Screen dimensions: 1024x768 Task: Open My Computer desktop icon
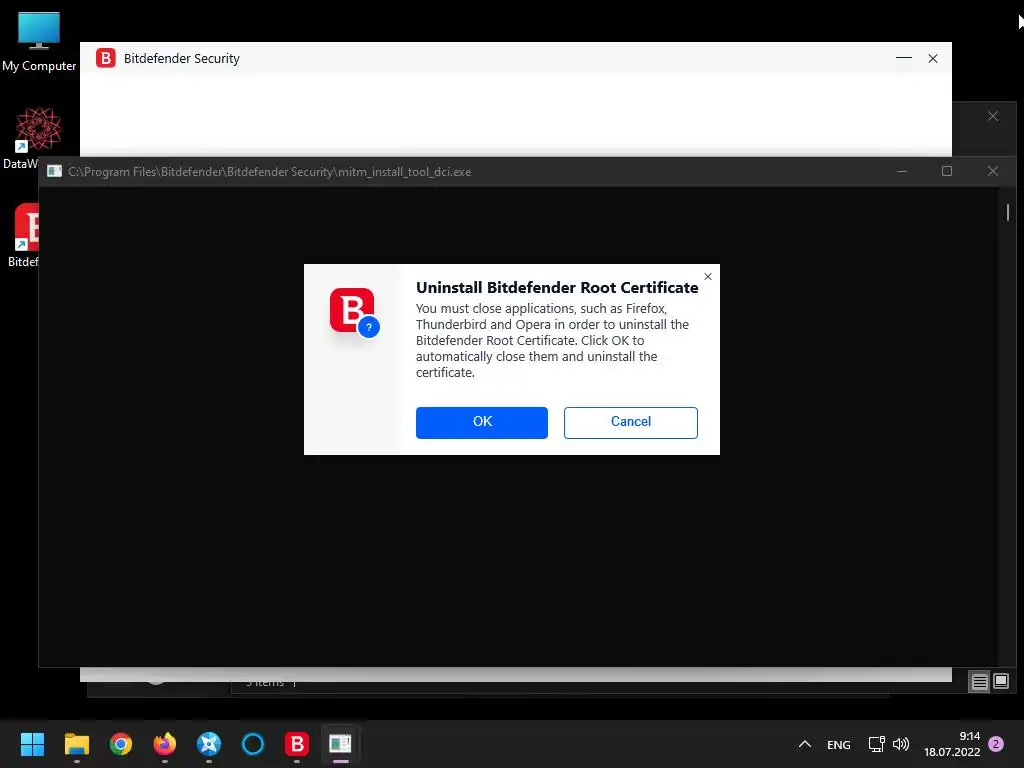[x=39, y=41]
